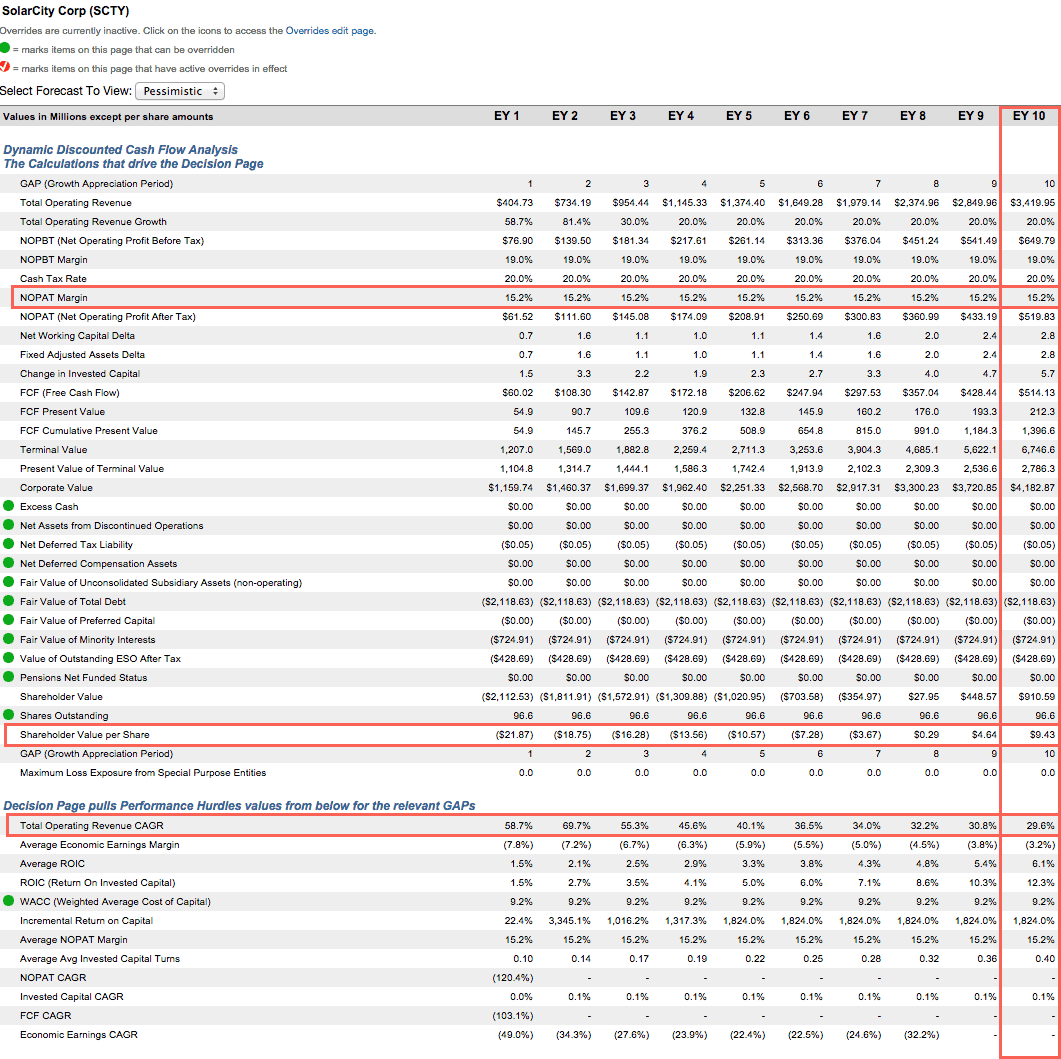
Task: Select the 81.4% Total Operating Revenue Growth cell
Action: point(577,221)
